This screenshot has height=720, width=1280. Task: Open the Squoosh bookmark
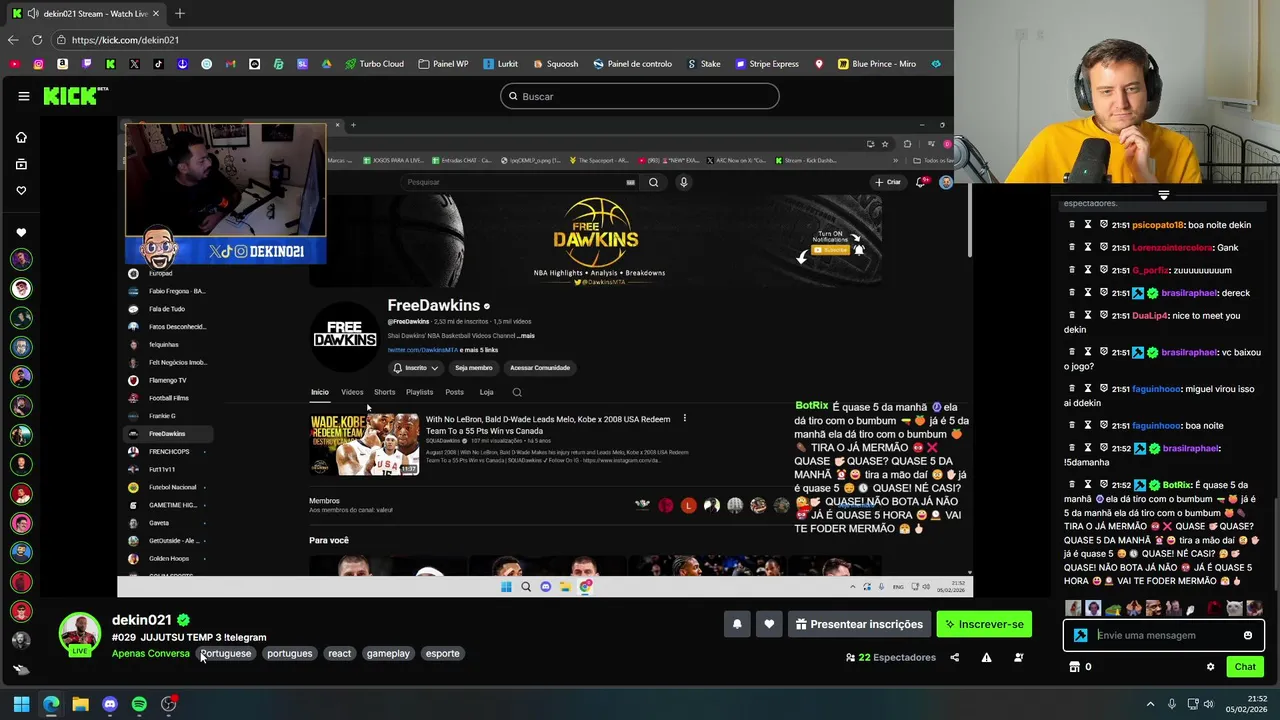point(555,64)
